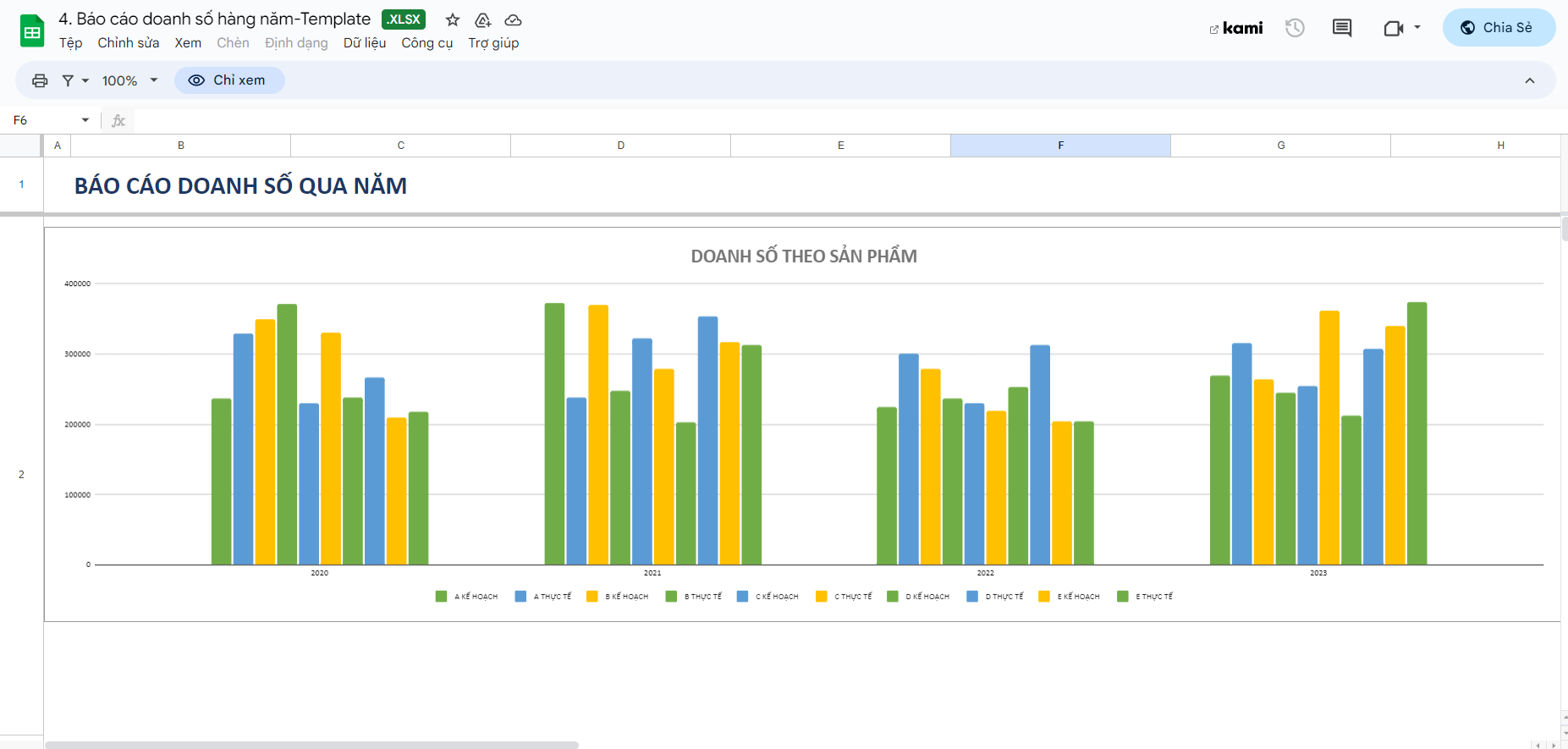
Task: Star this spreadsheet document
Action: tap(453, 19)
